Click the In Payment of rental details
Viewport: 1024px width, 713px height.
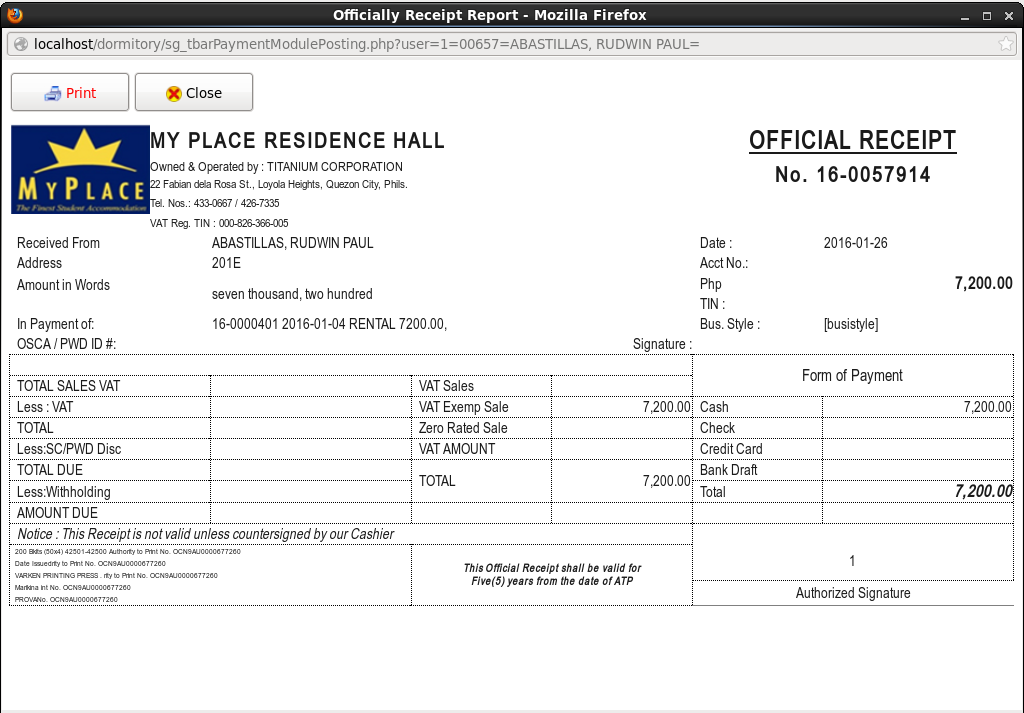tap(329, 324)
